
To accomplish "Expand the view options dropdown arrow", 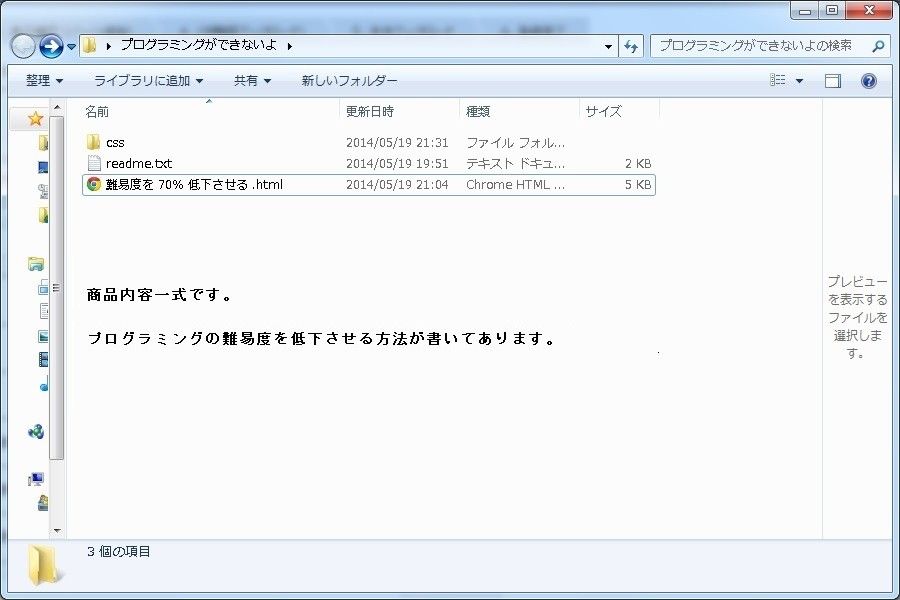I will 799,81.
